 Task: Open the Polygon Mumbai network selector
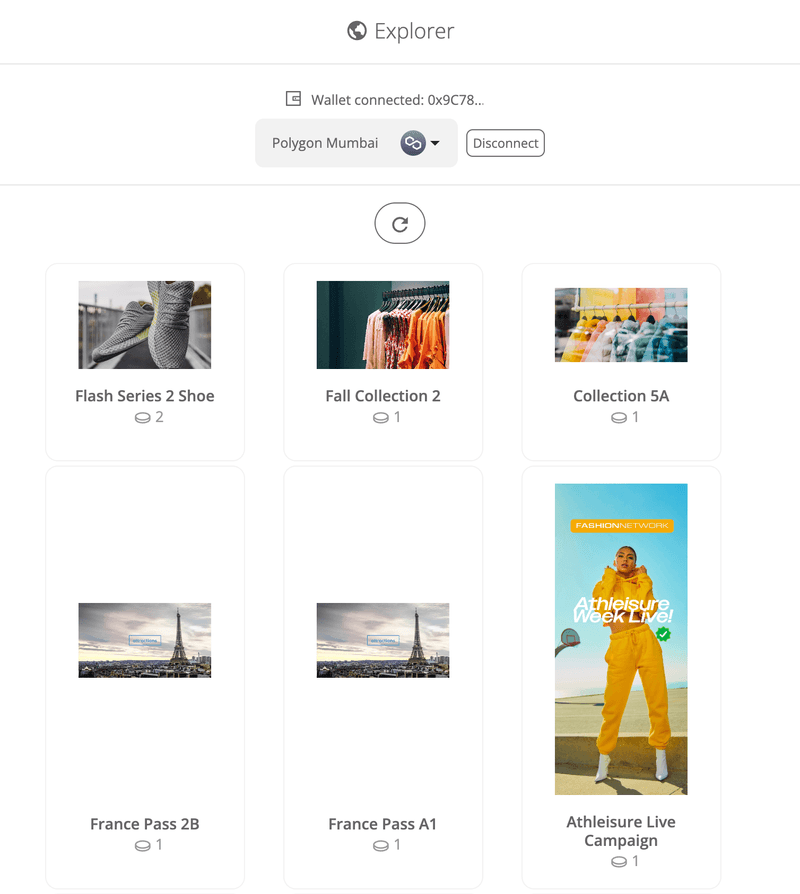click(326, 143)
